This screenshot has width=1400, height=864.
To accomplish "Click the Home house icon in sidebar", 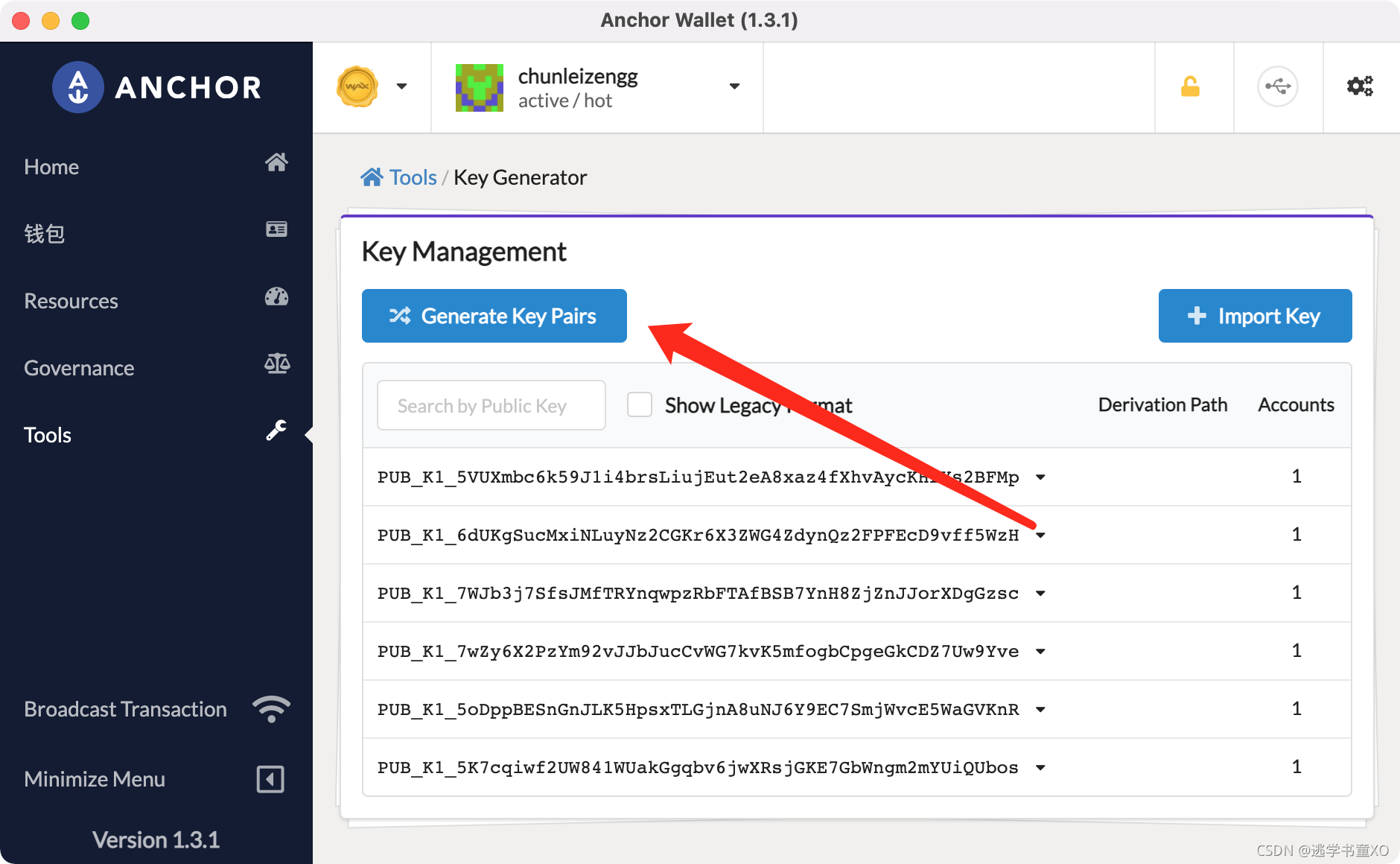I will 276,162.
